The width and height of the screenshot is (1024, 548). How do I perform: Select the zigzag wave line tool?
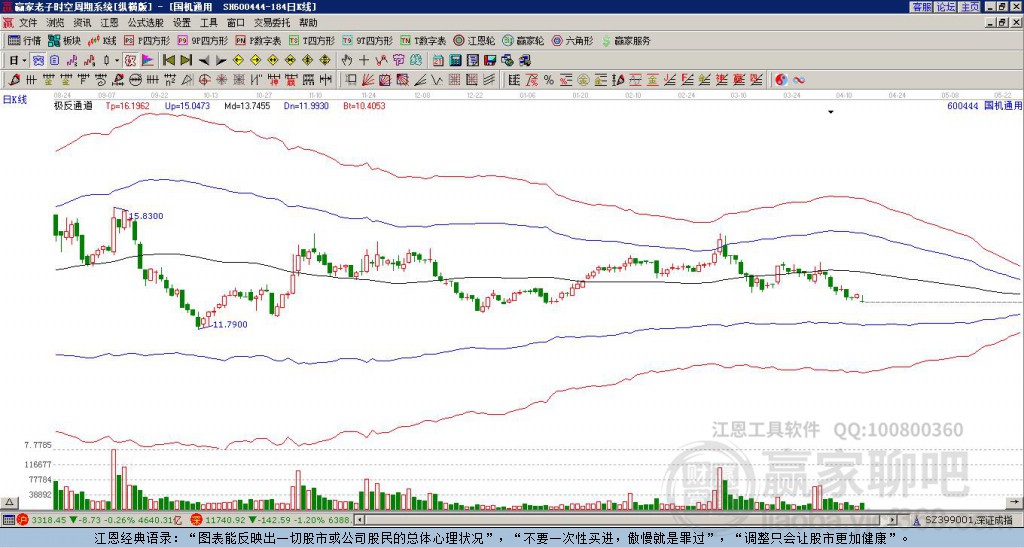click(x=436, y=80)
